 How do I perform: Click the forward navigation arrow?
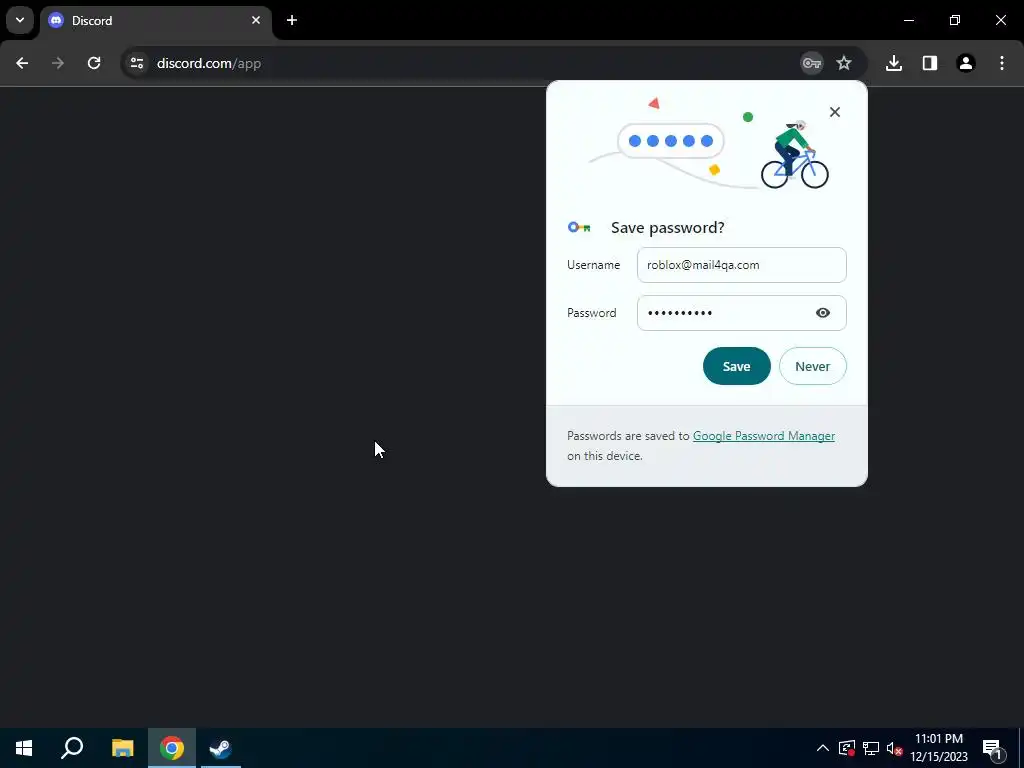coord(58,63)
